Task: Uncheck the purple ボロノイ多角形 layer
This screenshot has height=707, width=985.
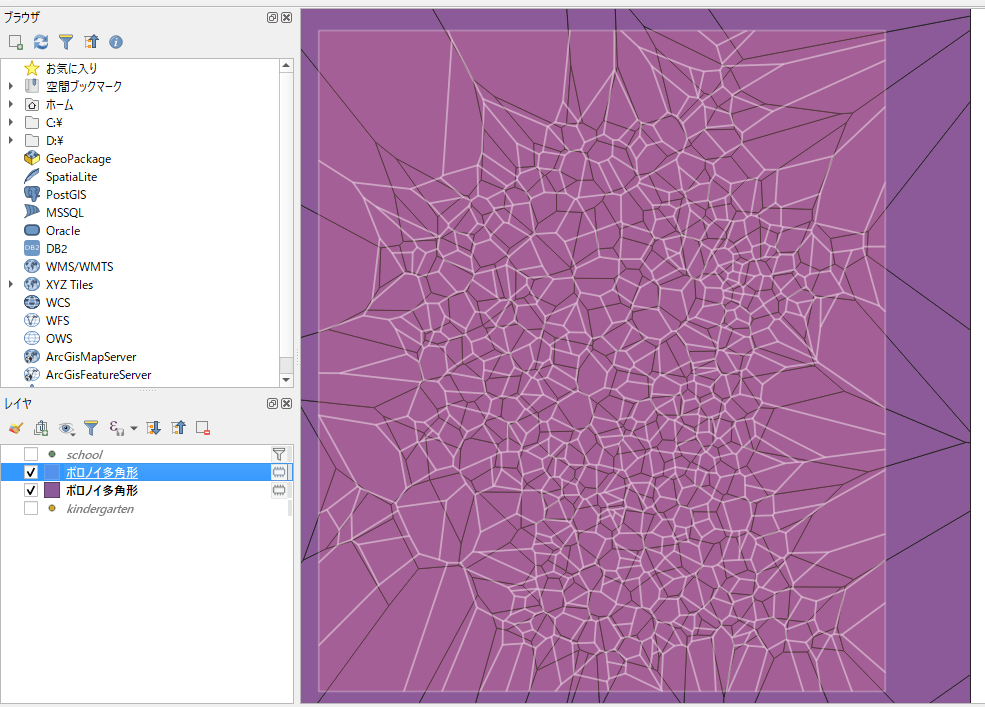Action: pos(31,490)
